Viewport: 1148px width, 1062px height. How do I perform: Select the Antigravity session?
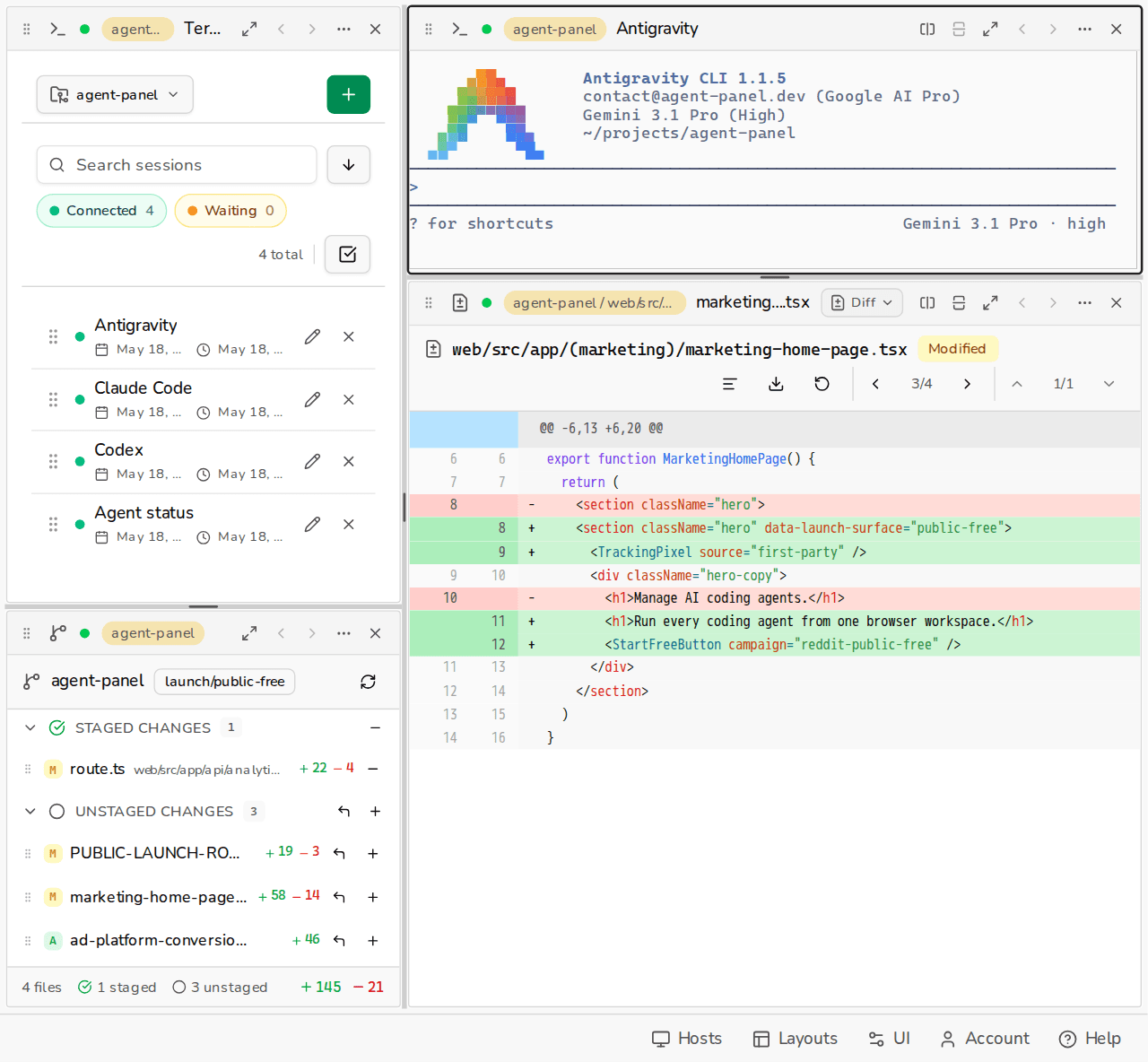click(203, 337)
